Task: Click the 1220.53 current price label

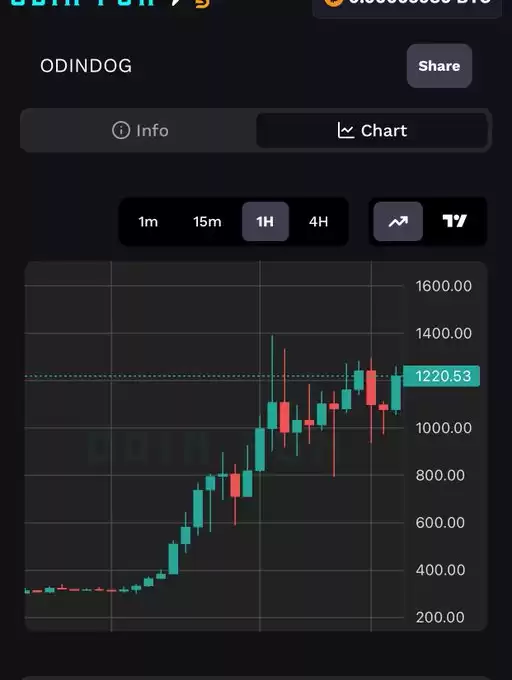Action: (441, 376)
